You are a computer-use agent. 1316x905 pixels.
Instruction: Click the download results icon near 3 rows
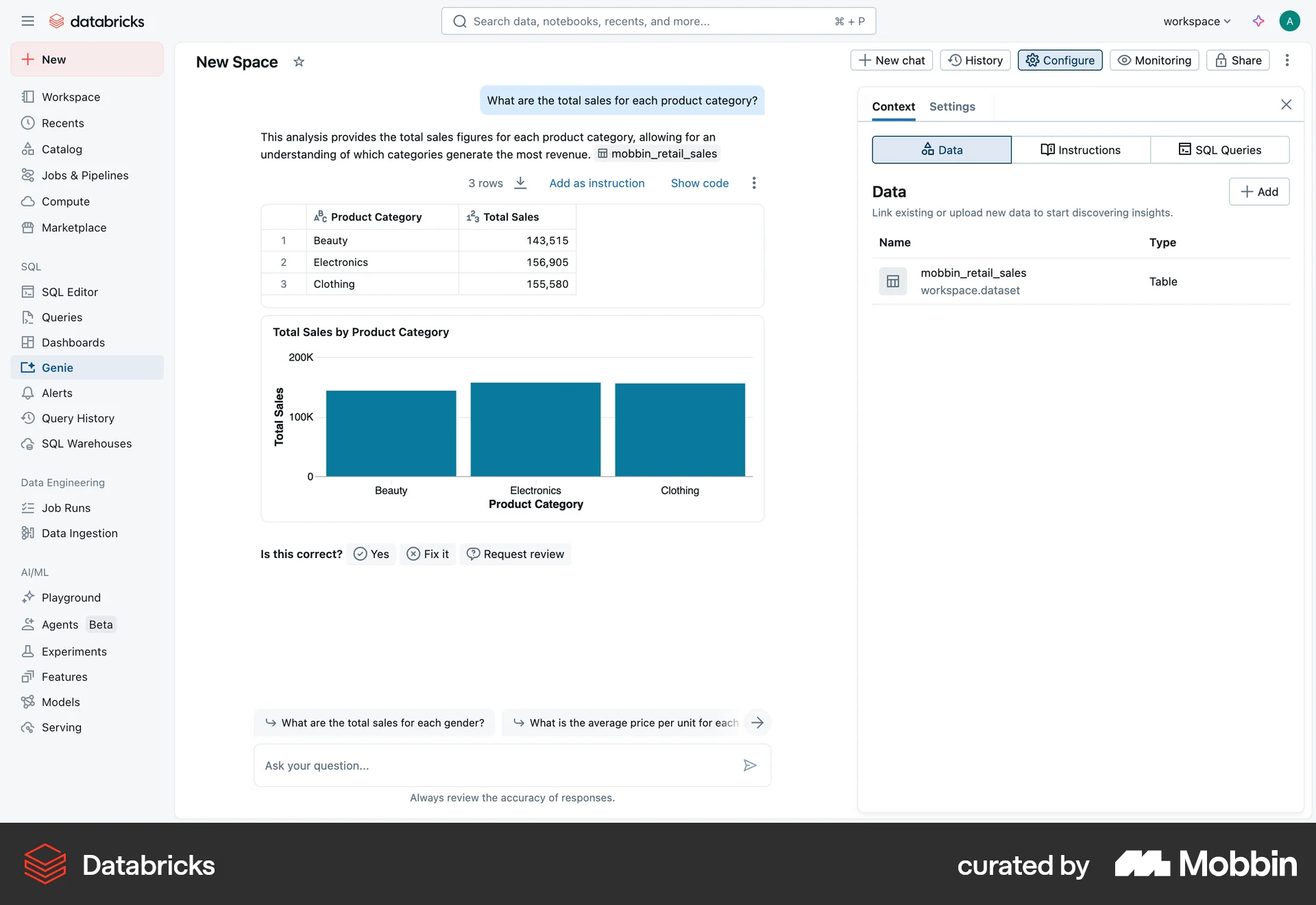tap(520, 183)
